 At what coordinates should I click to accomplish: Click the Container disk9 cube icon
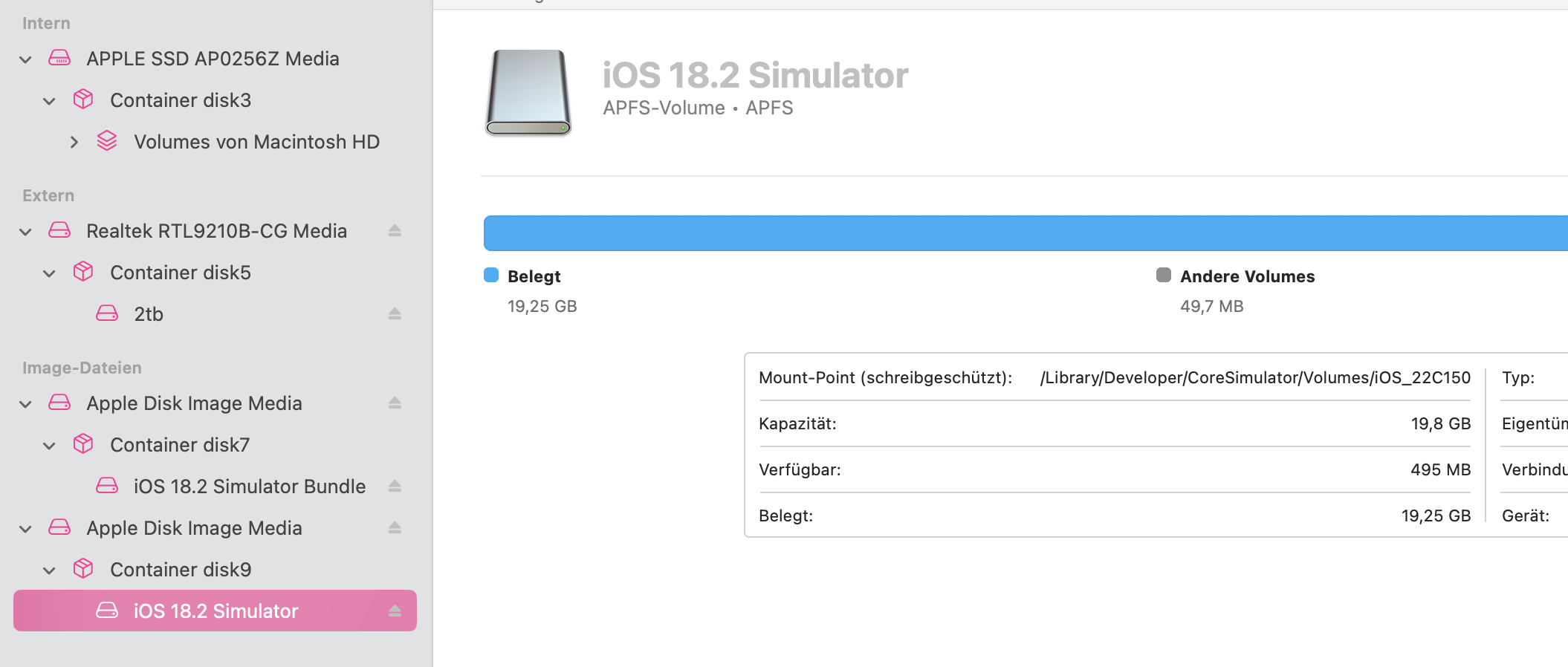(x=83, y=569)
